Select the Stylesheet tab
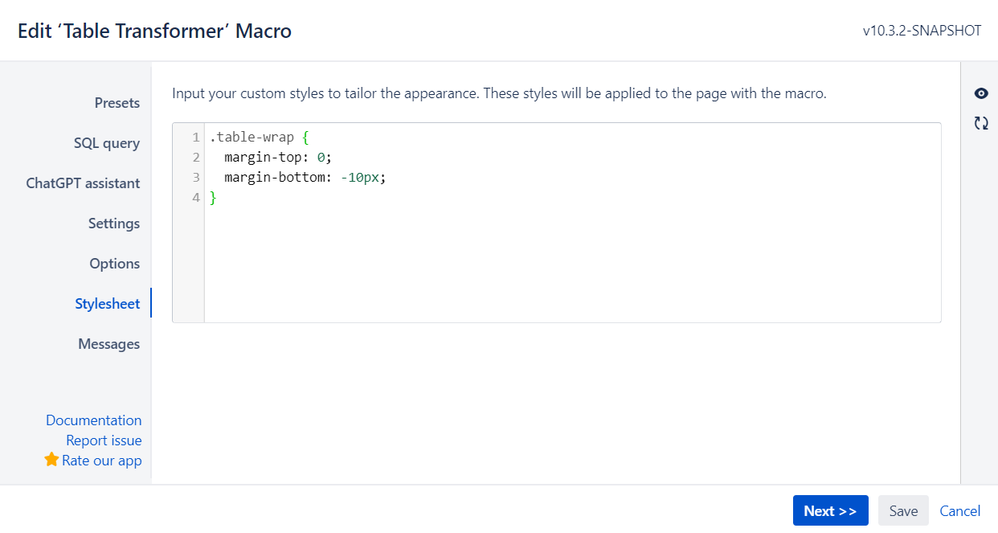 [108, 304]
